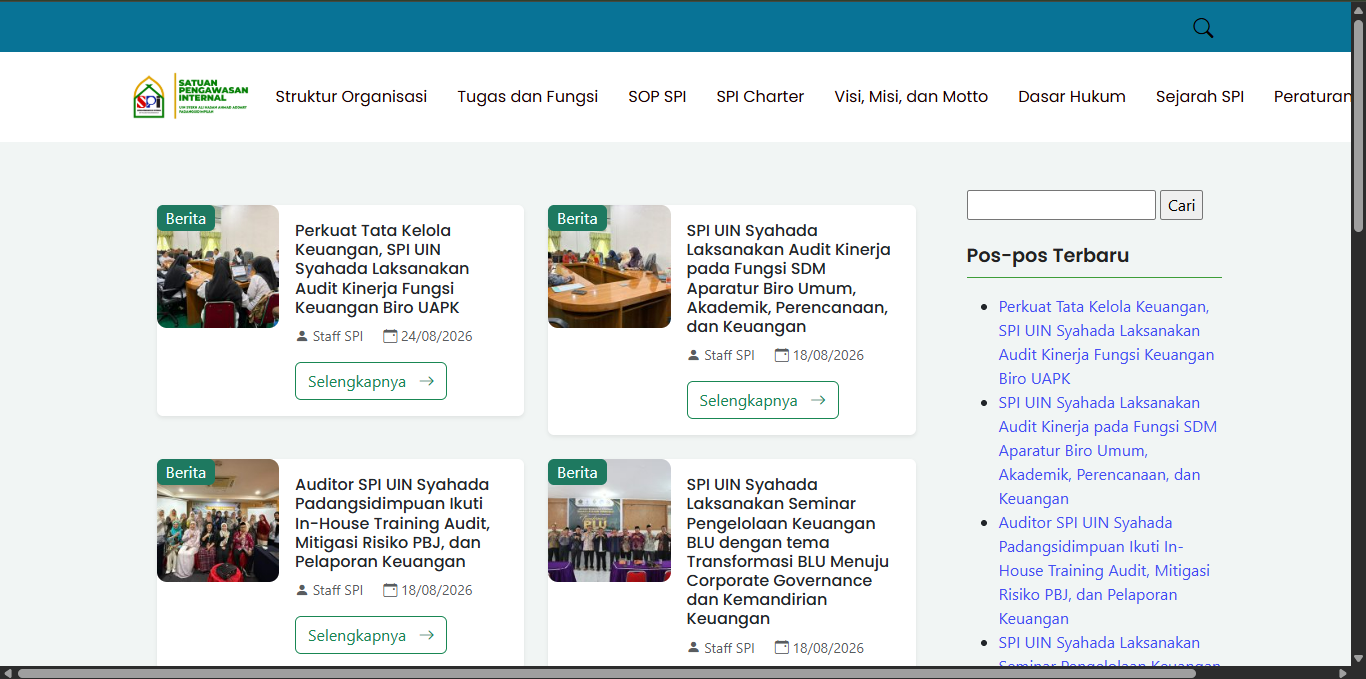Click the Cari search button
This screenshot has height=679, width=1366.
(1181, 205)
